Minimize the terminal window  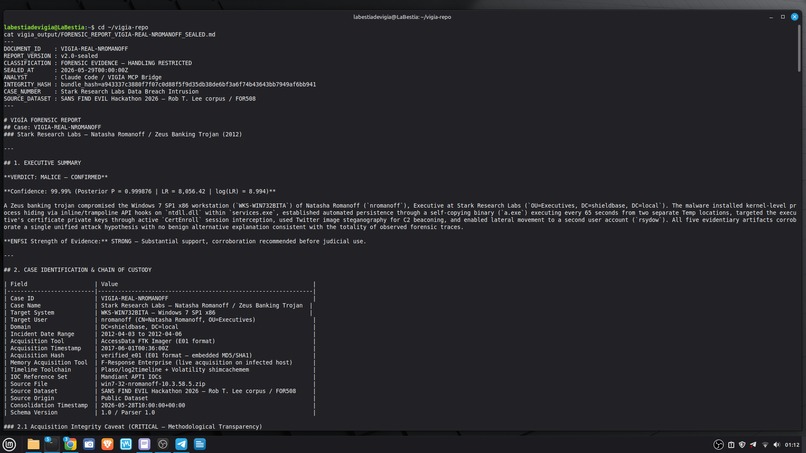tap(771, 17)
